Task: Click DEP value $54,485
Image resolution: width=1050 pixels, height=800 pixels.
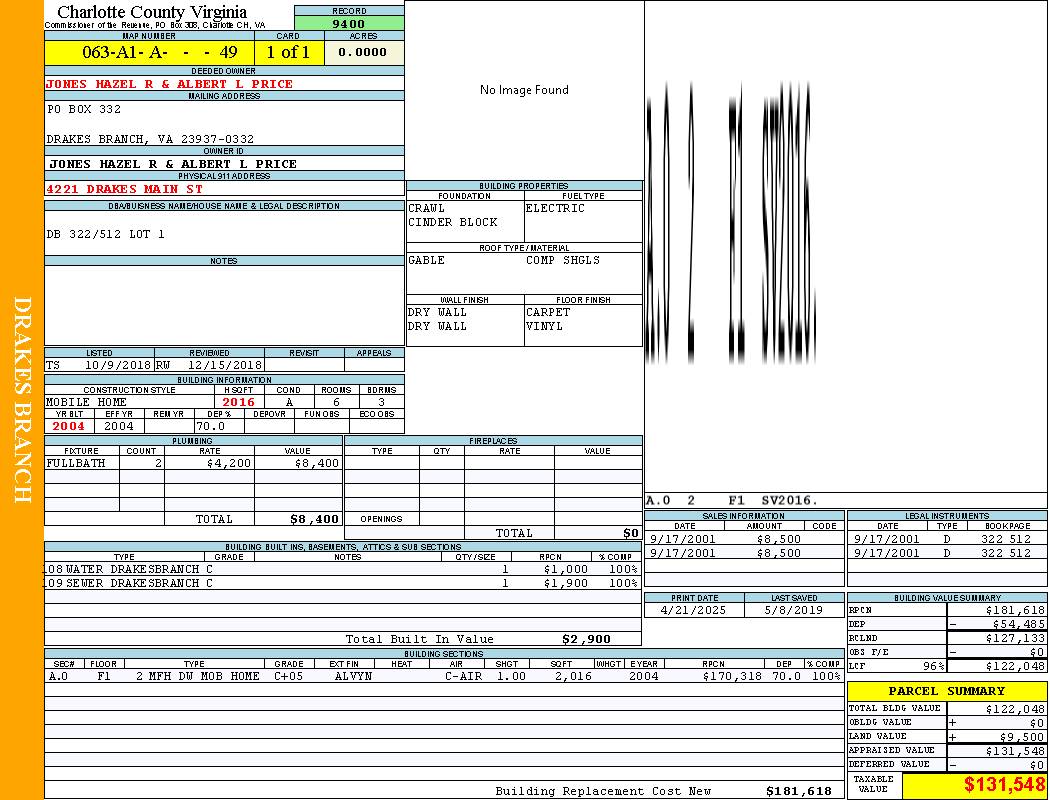Action: pos(1019,625)
